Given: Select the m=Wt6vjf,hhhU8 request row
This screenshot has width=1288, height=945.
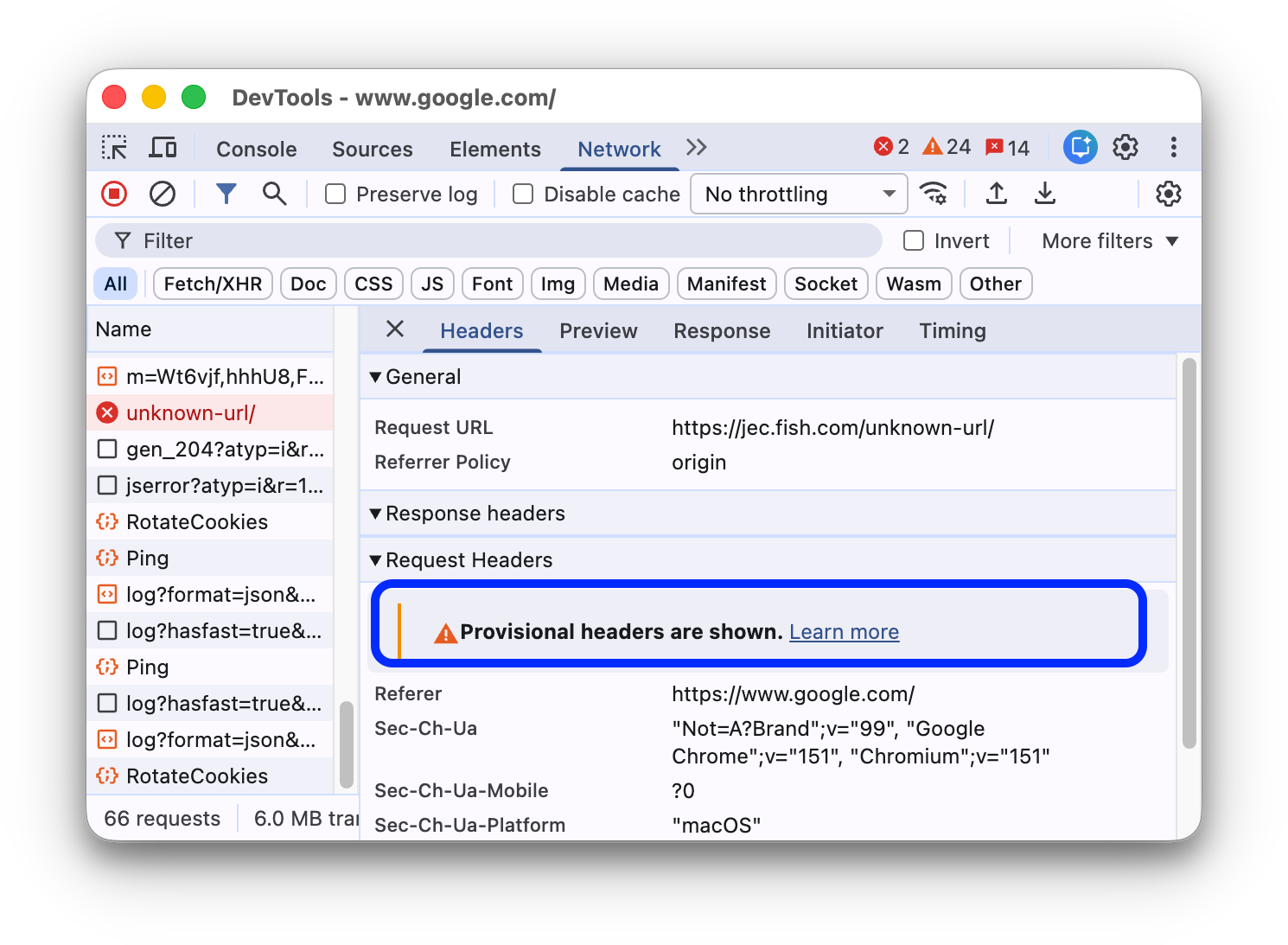Looking at the screenshot, I should (210, 377).
